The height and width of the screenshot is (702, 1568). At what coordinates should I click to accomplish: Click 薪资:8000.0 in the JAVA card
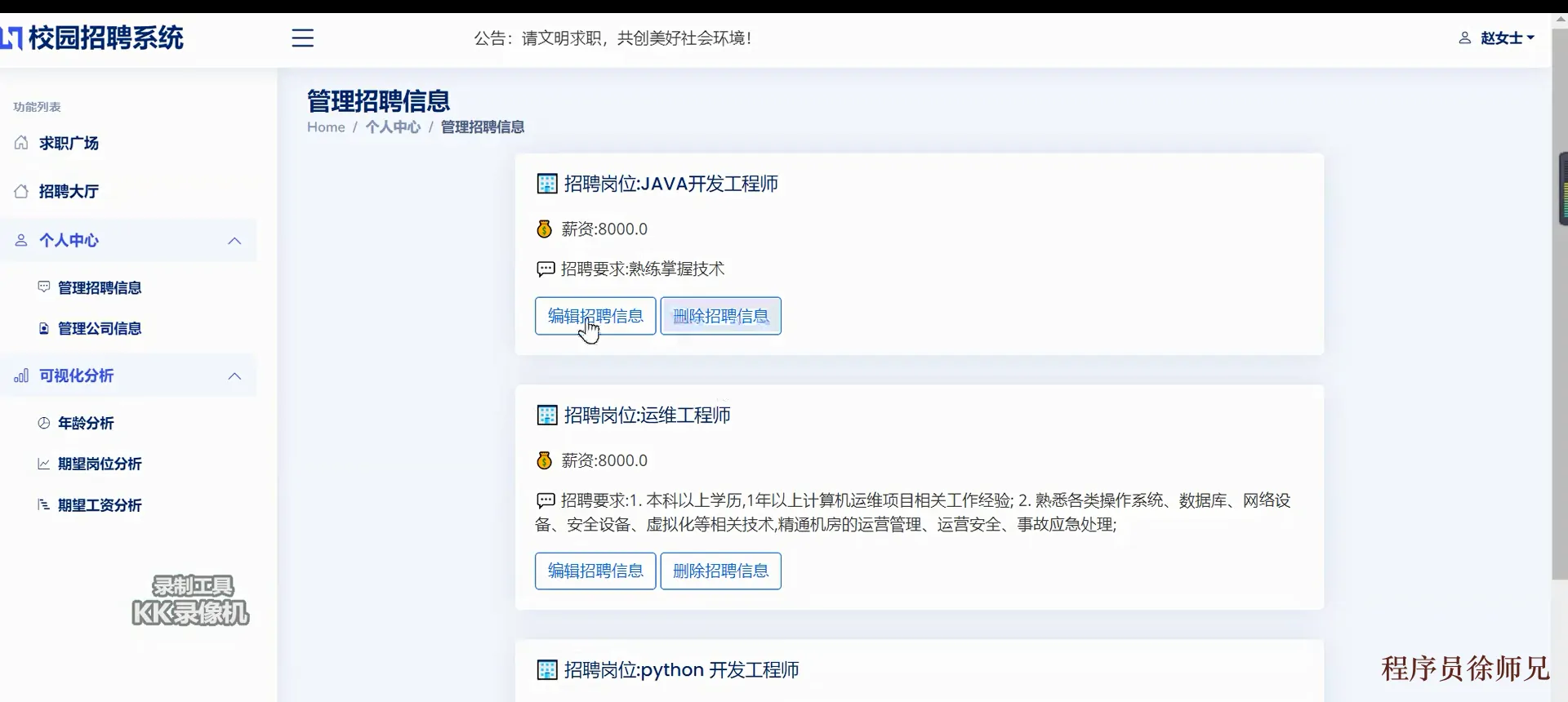[x=604, y=229]
